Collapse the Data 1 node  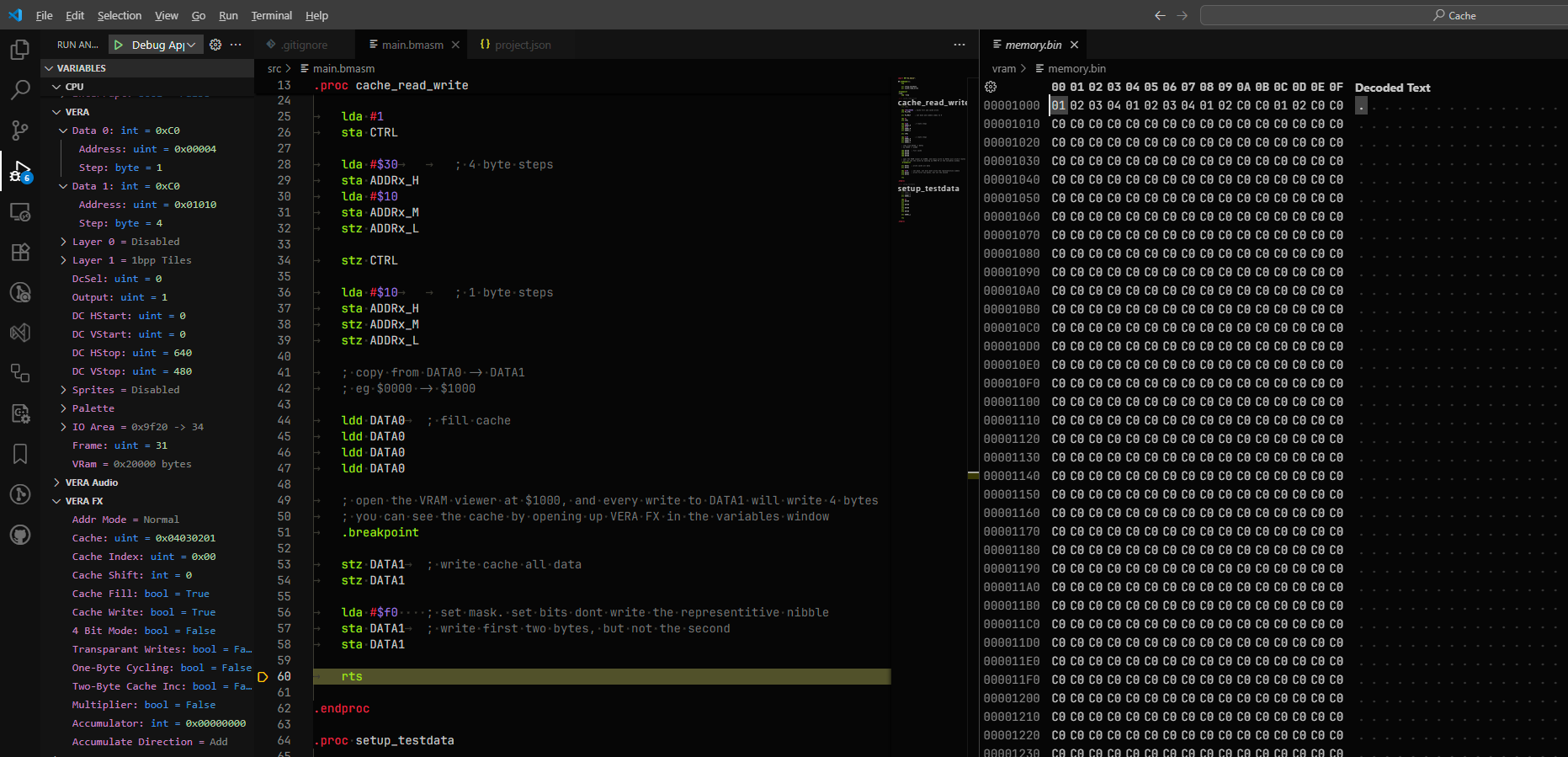[x=63, y=186]
